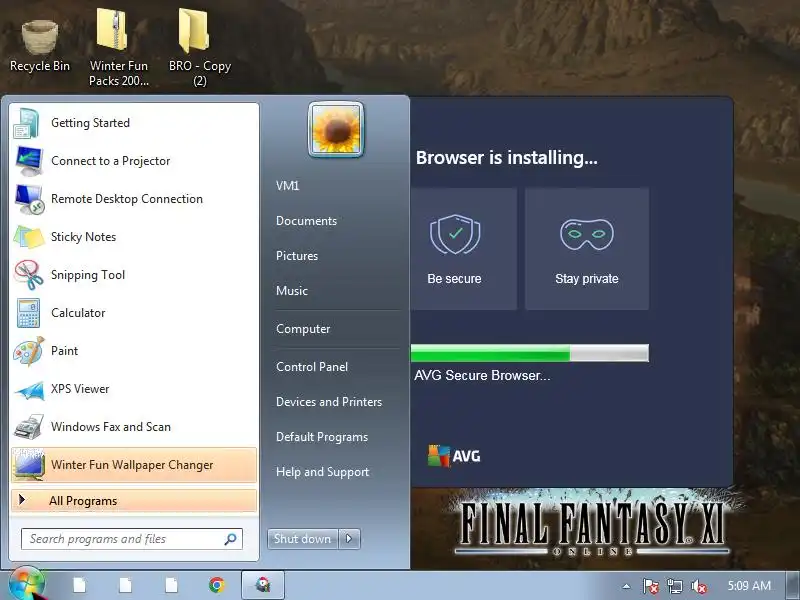Viewport: 800px width, 600px height.
Task: Click the third blank document taskbar icon
Action: [x=171, y=585]
